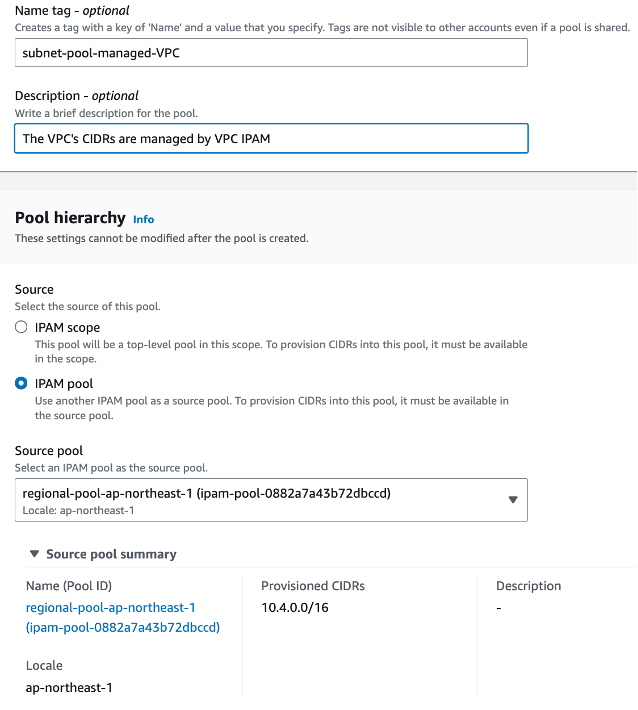Open the Info link beside Pool hierarchy
The width and height of the screenshot is (638, 710).
coord(144,219)
